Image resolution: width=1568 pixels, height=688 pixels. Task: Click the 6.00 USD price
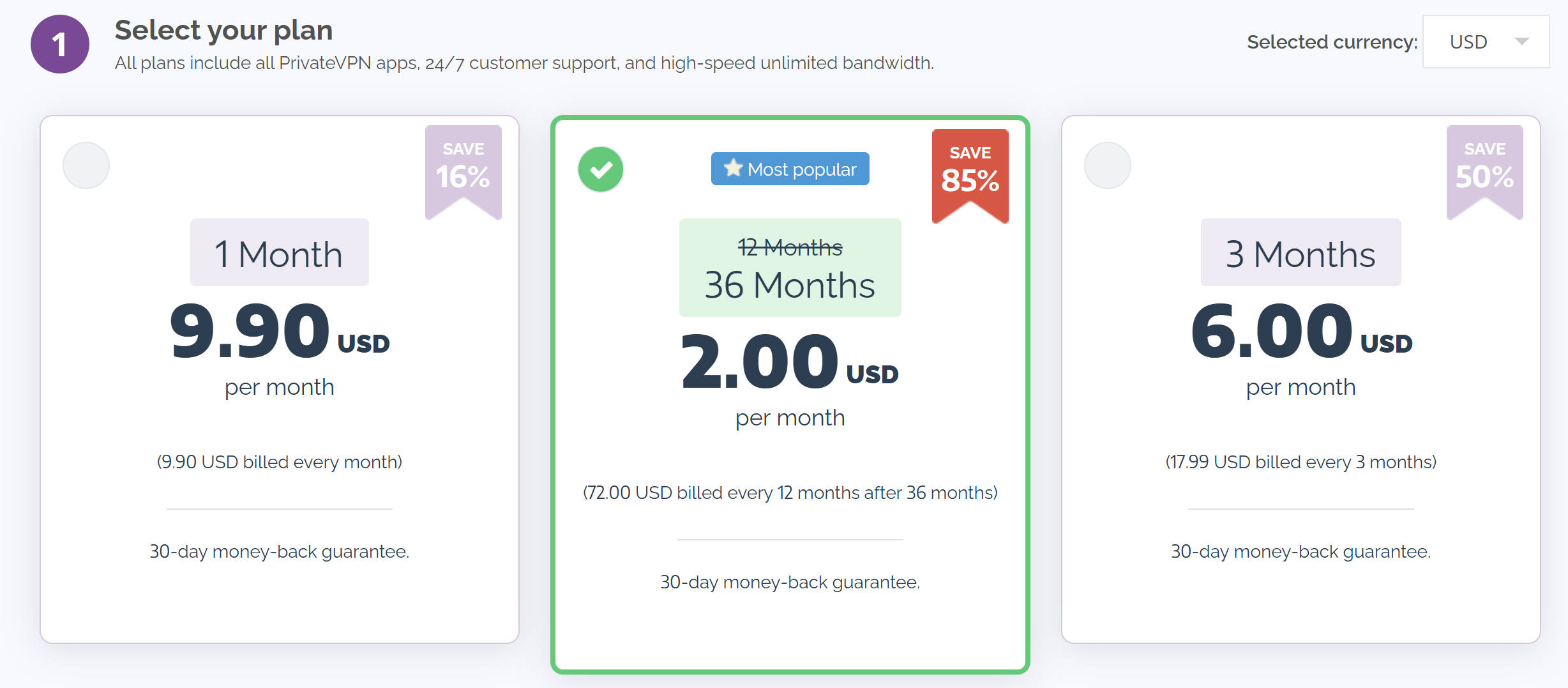[1301, 332]
